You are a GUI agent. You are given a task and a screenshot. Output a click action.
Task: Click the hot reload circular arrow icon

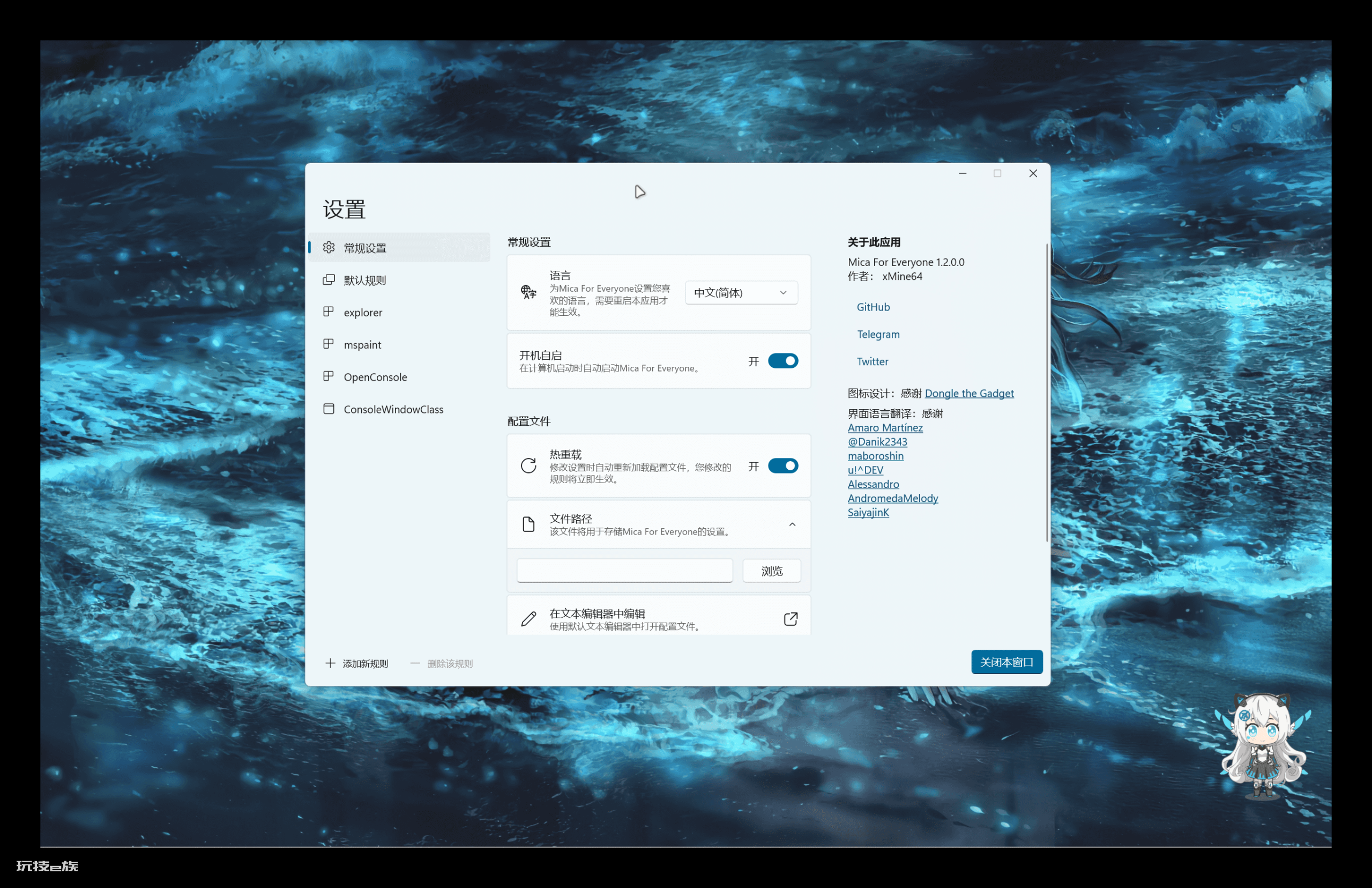pyautogui.click(x=528, y=466)
